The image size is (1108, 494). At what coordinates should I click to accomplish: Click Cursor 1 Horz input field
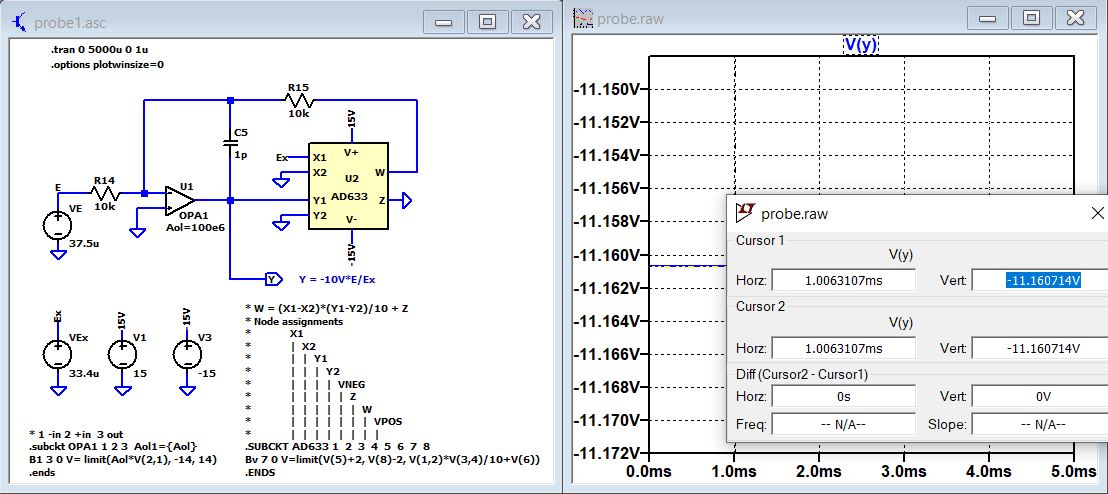(x=843, y=280)
